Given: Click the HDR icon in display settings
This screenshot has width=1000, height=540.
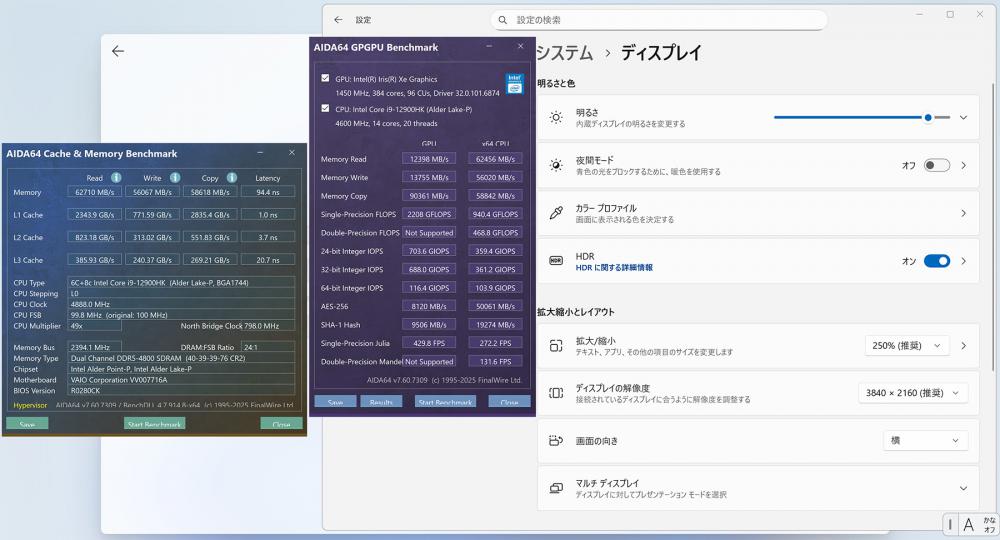Looking at the screenshot, I should 556,261.
